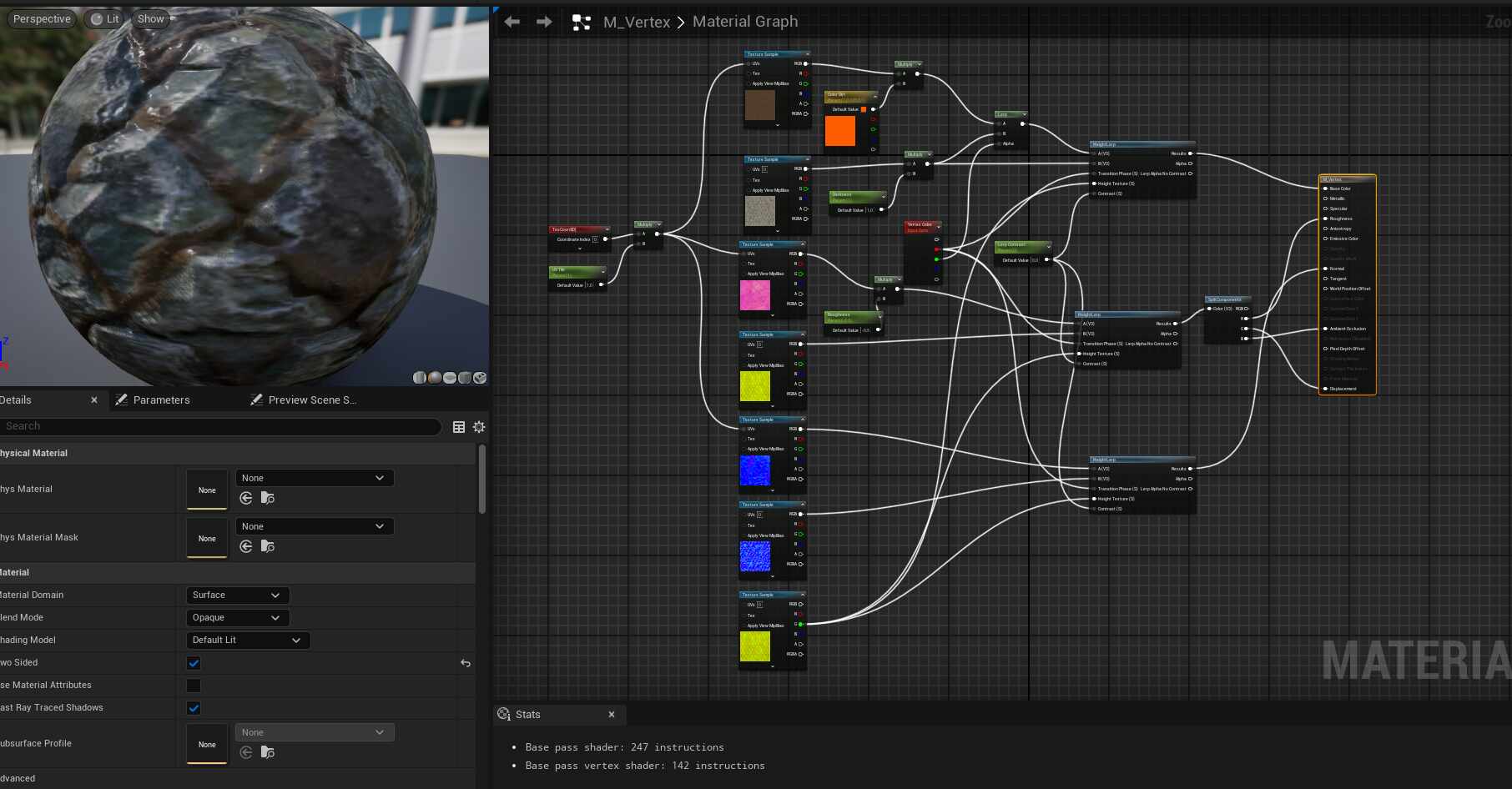Select the cube preview mesh shape
The image size is (1512, 789).
click(x=465, y=378)
